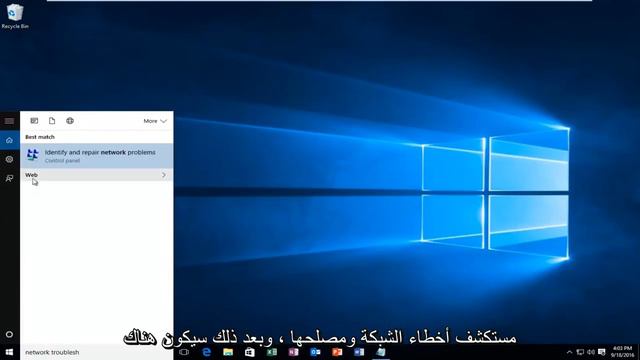Switch to the active taskbar app after Word
Viewport: 640px width, 360px height.
380,352
